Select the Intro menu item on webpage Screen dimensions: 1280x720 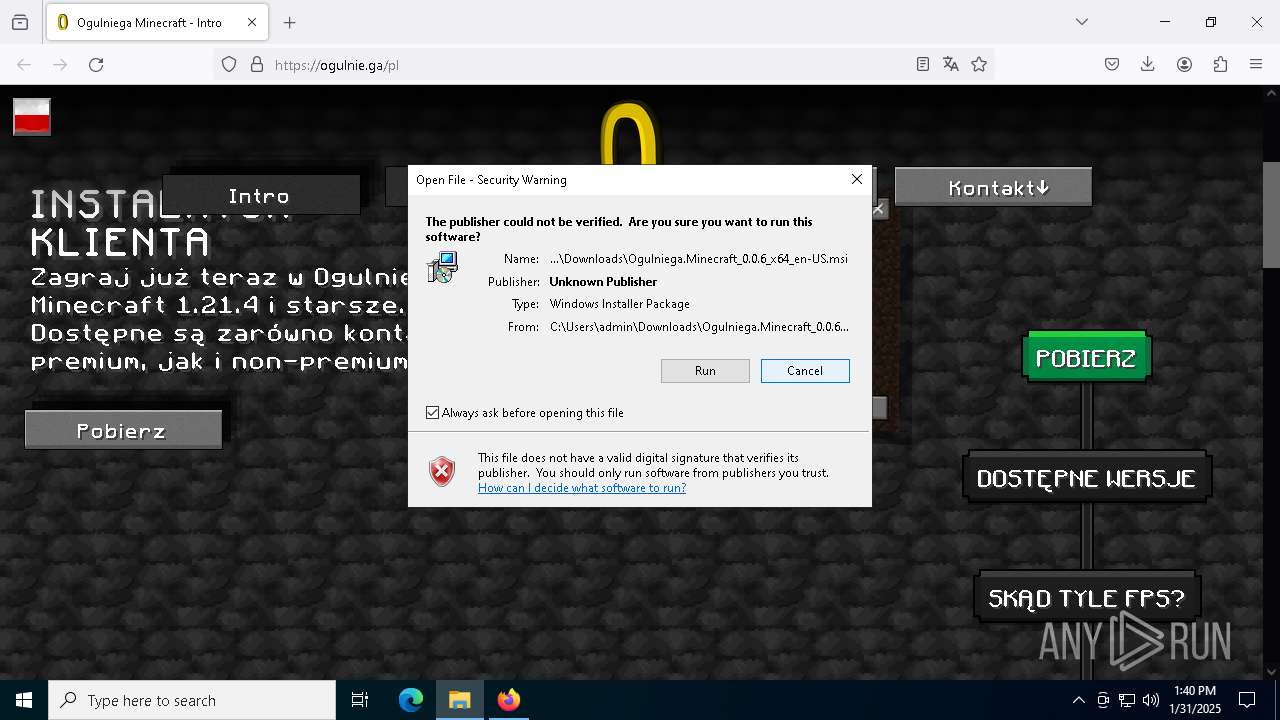[x=260, y=195]
